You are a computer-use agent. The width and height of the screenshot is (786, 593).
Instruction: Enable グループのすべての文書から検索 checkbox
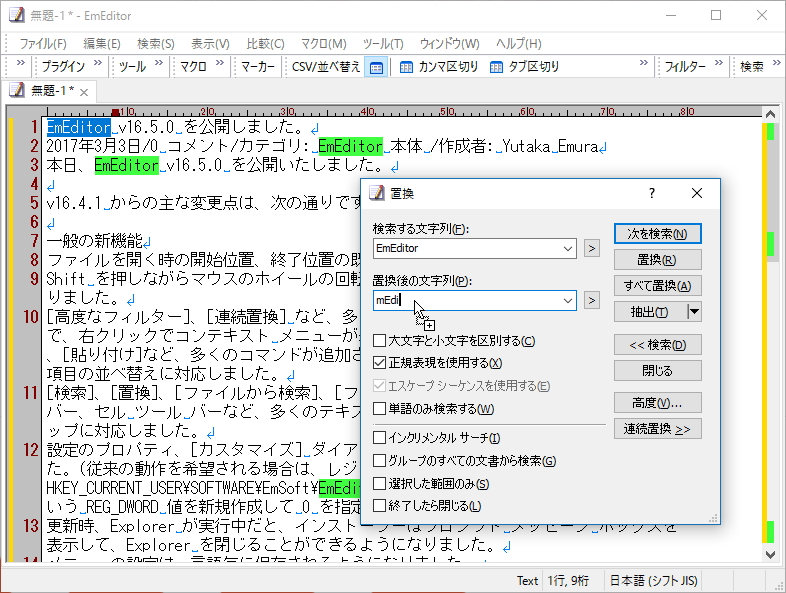[x=379, y=460]
